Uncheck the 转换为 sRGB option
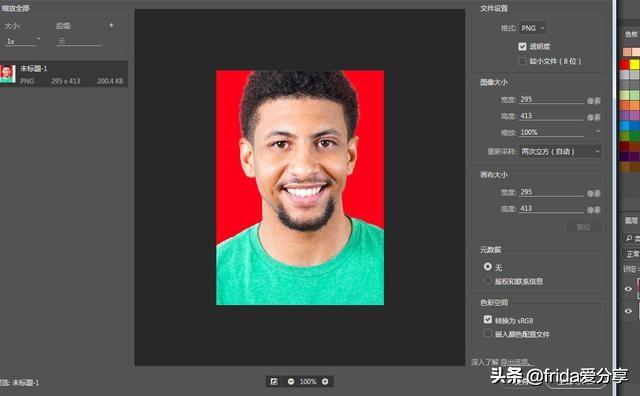This screenshot has width=640, height=396. click(488, 319)
